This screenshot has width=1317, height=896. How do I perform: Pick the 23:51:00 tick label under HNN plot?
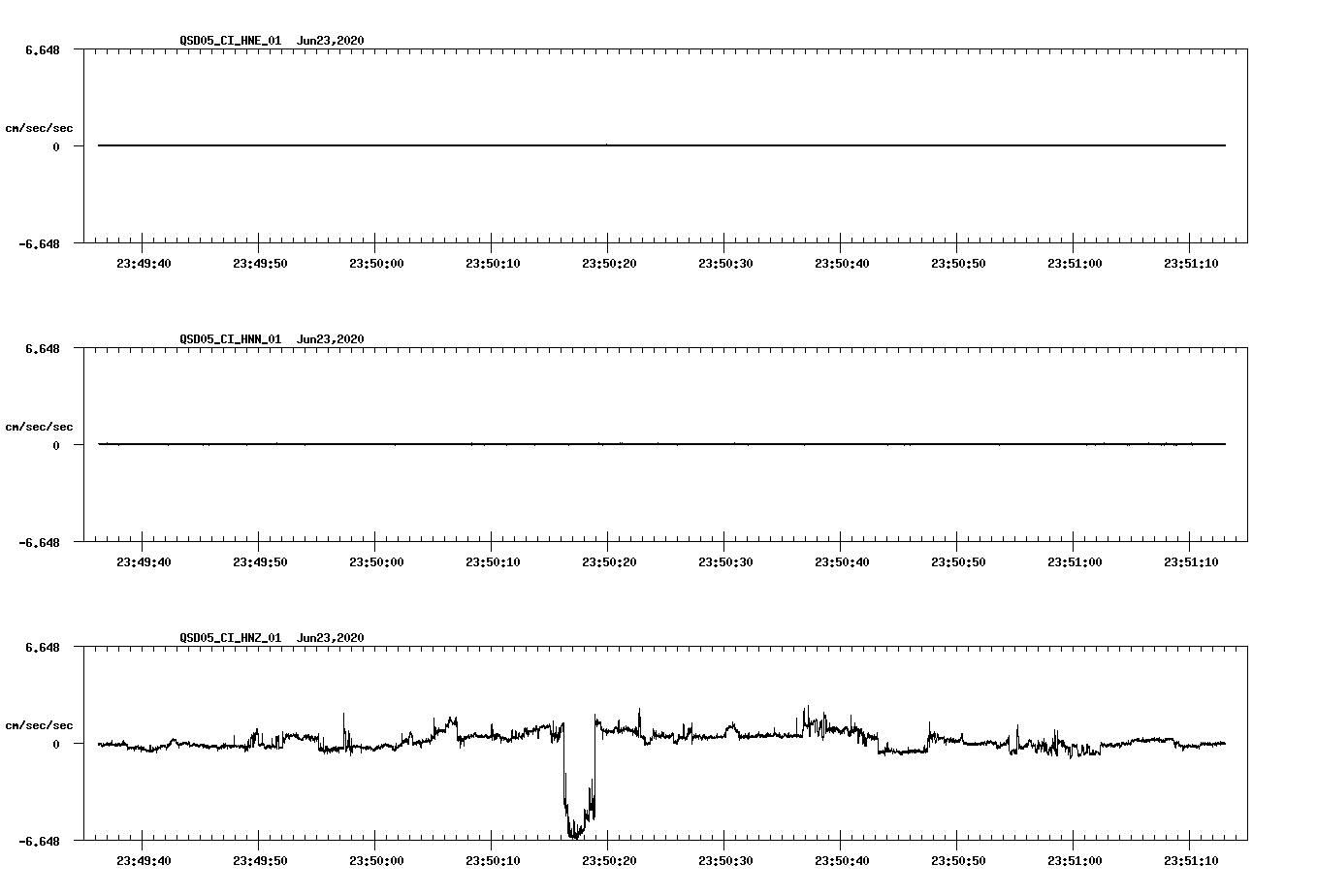pyautogui.click(x=1075, y=562)
